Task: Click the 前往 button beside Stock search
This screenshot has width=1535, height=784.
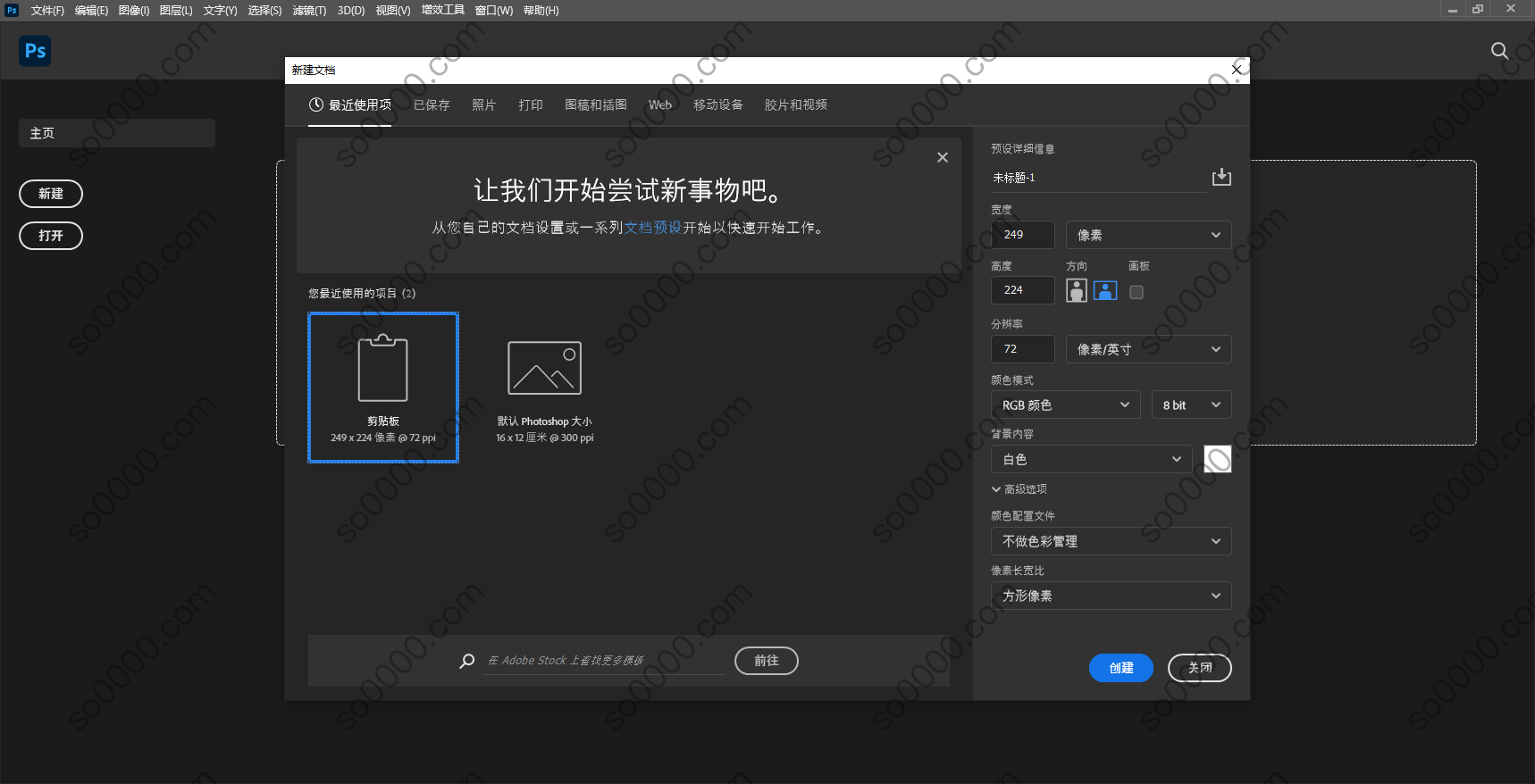Action: click(x=767, y=661)
